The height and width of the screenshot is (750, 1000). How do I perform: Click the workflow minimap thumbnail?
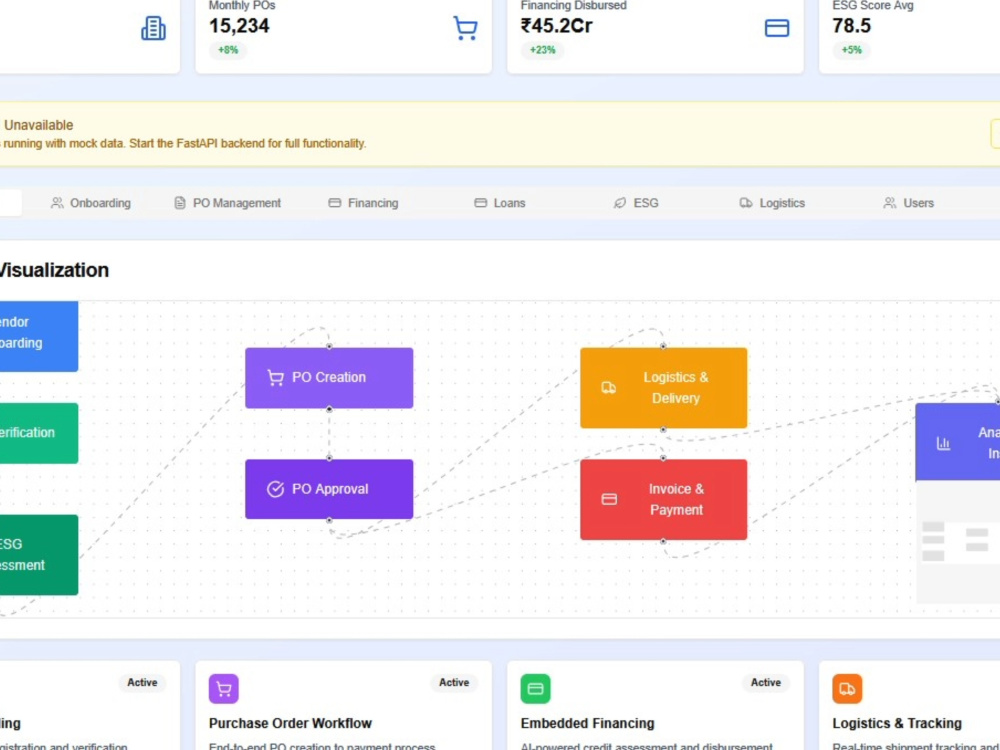point(958,543)
